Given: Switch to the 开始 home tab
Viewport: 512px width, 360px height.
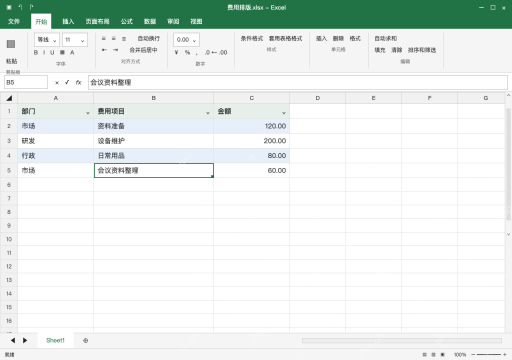Looking at the screenshot, I should pyautogui.click(x=41, y=21).
